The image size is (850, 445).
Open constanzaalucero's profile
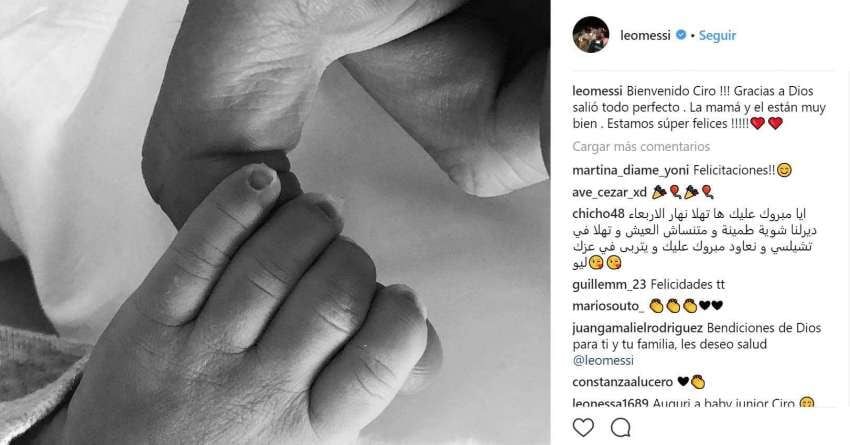pyautogui.click(x=622, y=382)
